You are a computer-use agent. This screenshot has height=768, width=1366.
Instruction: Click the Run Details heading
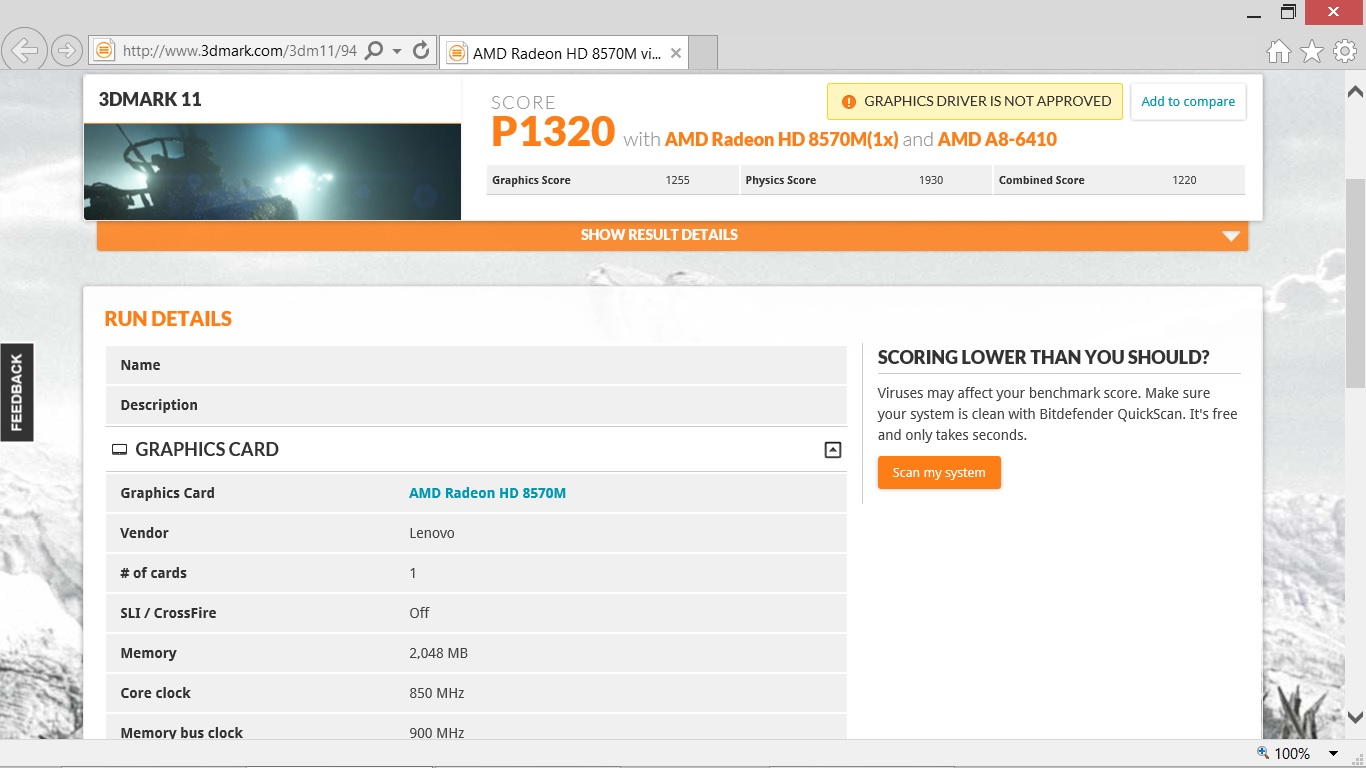pyautogui.click(x=168, y=319)
